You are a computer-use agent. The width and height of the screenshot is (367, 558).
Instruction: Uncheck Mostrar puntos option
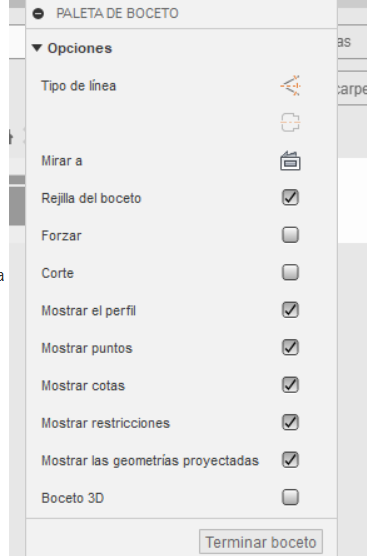point(290,347)
